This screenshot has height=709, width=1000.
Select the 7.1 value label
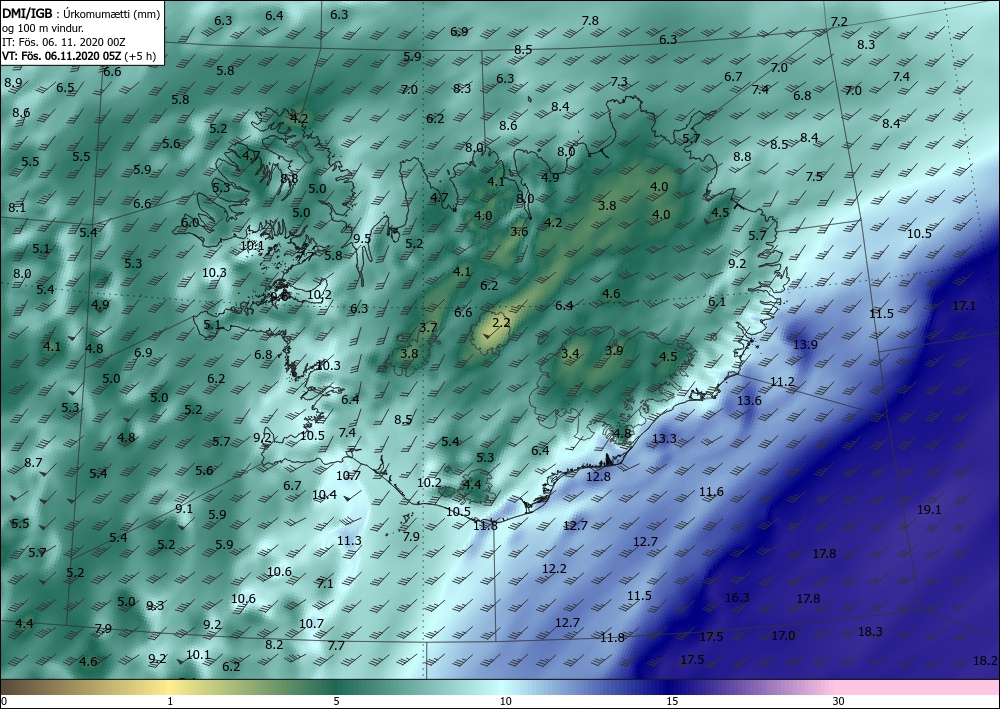coord(325,583)
